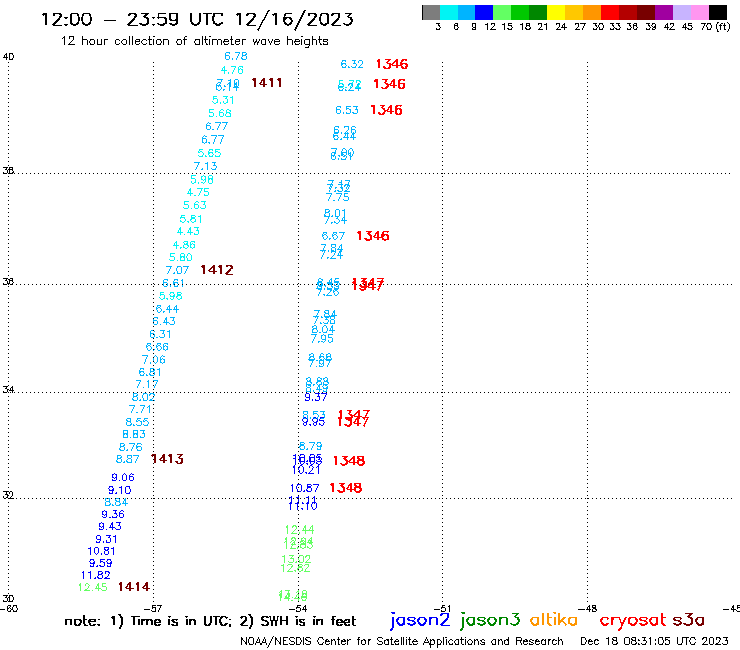Click the green wave height value "12.45"
740x650 pixels.
coord(92,587)
